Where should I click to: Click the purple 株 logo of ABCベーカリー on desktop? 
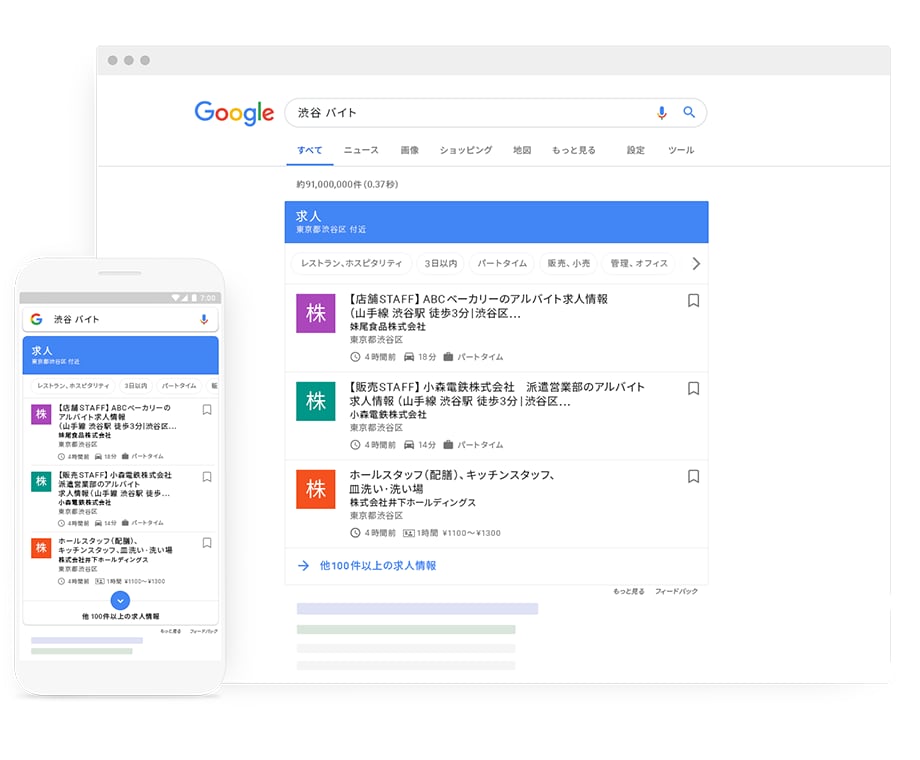[316, 313]
